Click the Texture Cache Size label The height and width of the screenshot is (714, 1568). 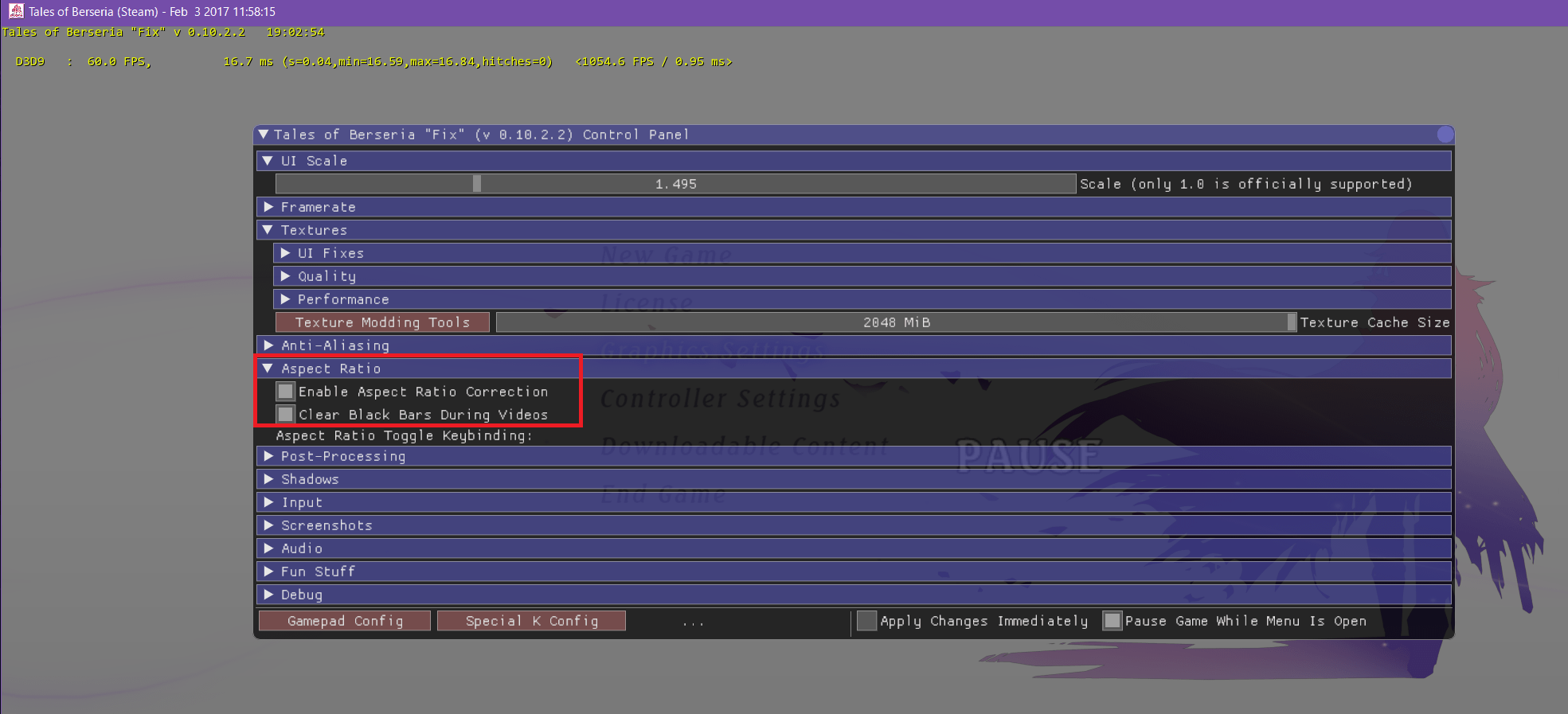coord(1374,322)
